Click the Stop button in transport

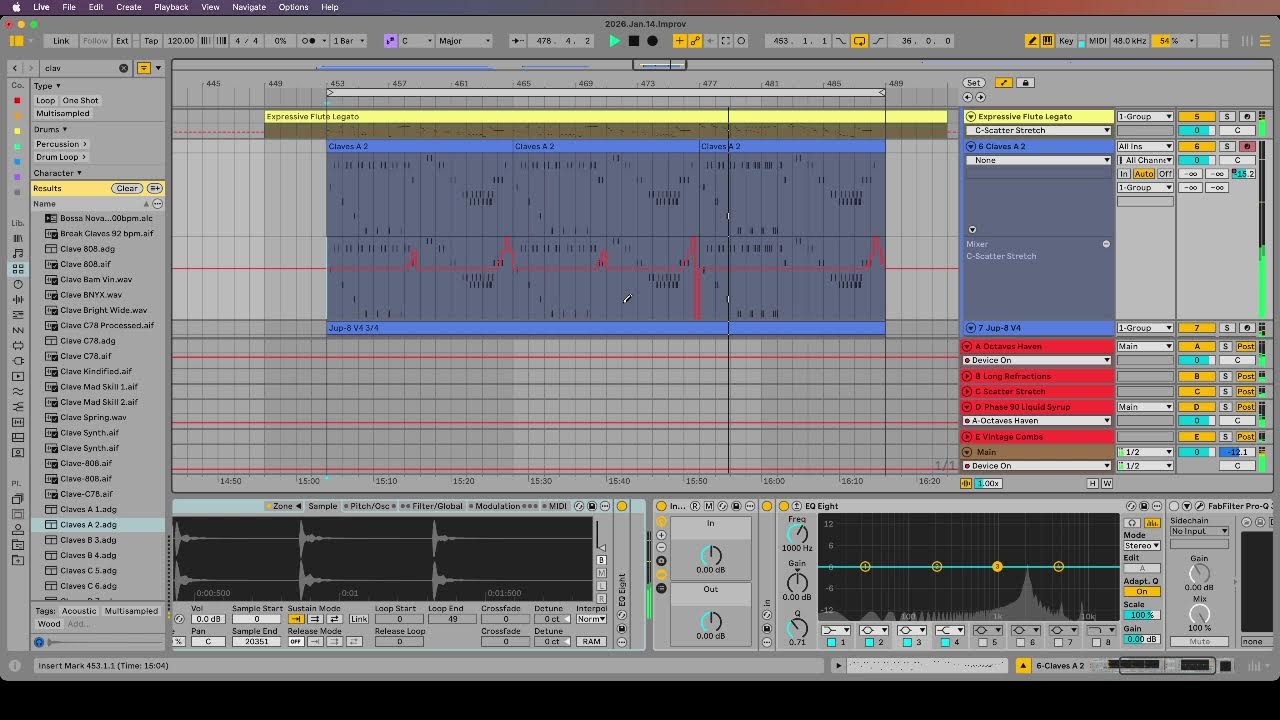[x=633, y=41]
